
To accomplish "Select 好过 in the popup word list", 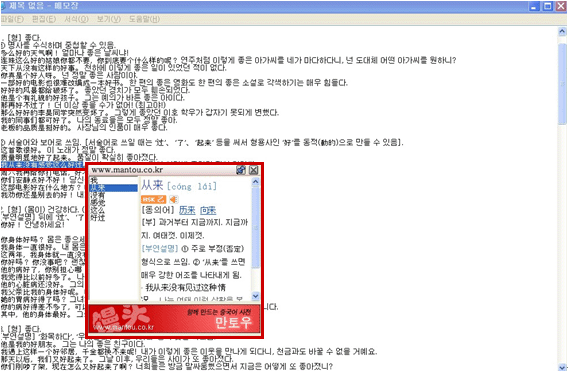I will tap(97, 218).
